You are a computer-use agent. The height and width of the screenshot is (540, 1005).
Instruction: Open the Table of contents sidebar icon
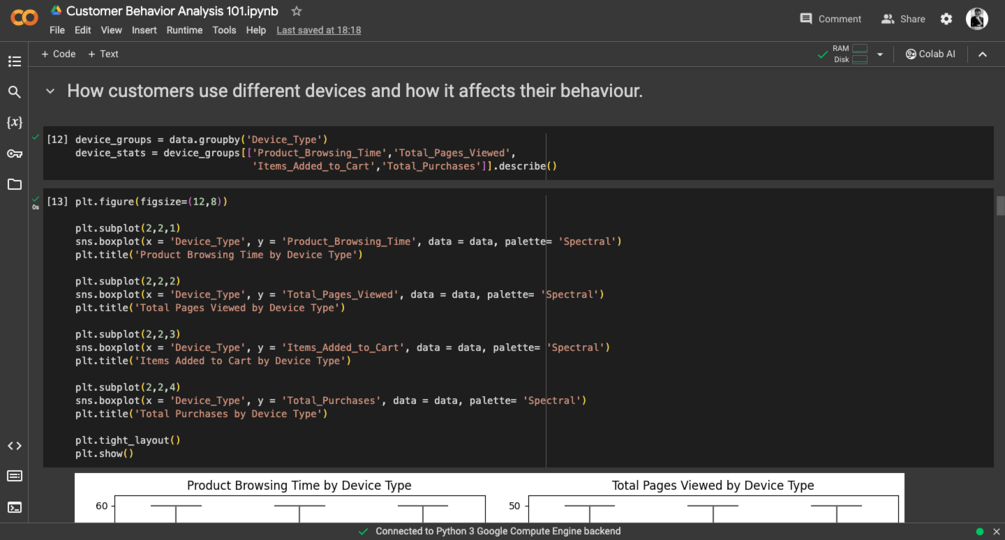point(14,61)
